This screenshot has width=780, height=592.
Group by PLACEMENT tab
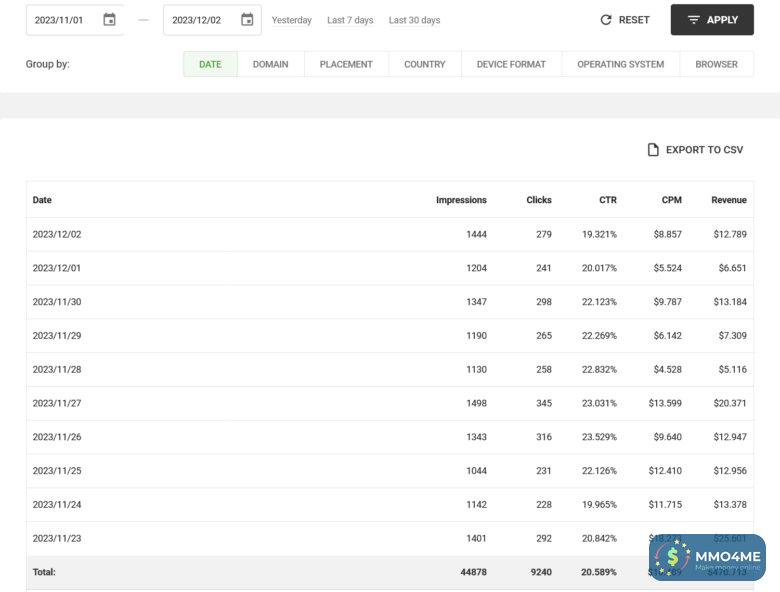point(346,64)
